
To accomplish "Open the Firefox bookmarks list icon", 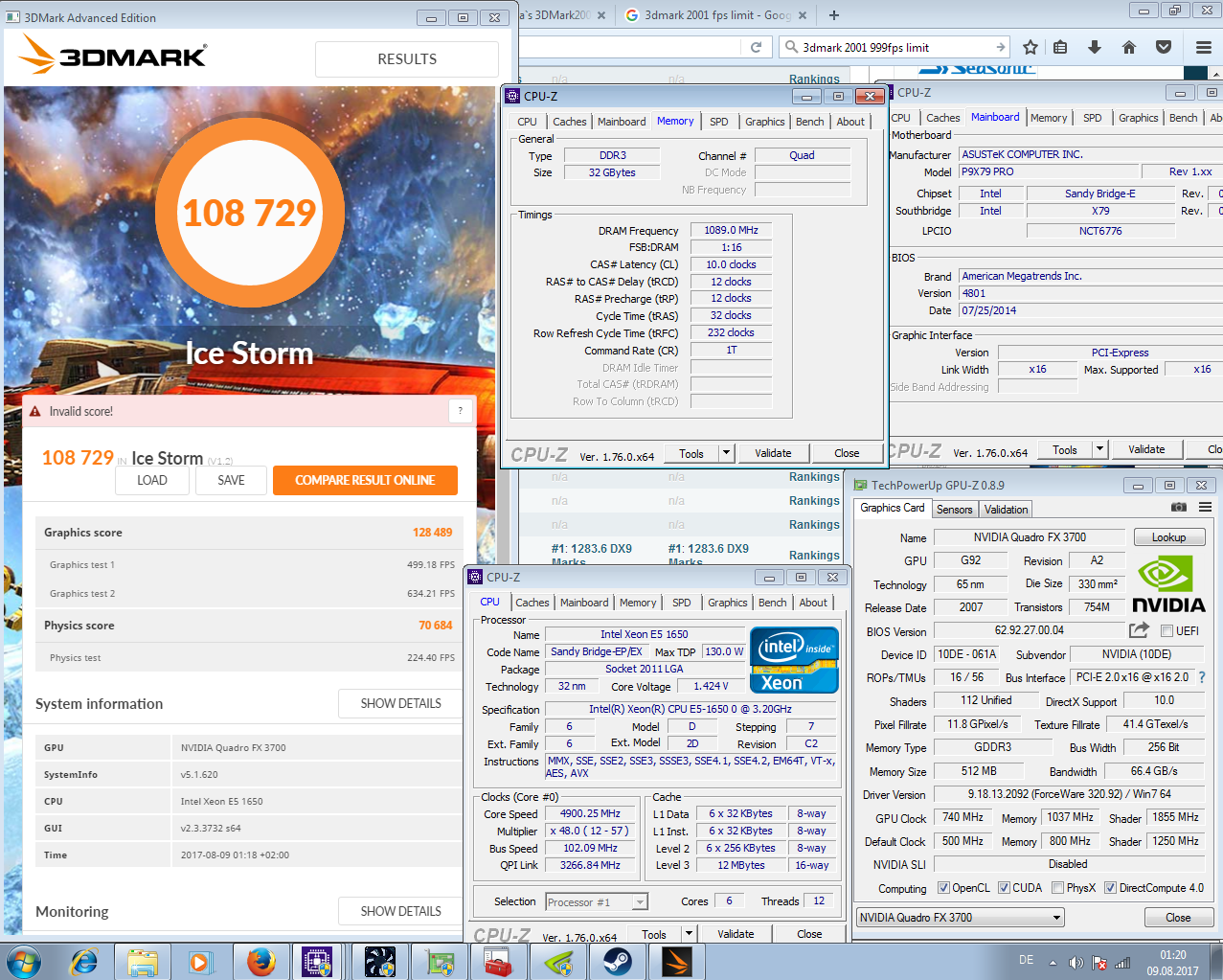I will [x=1060, y=47].
